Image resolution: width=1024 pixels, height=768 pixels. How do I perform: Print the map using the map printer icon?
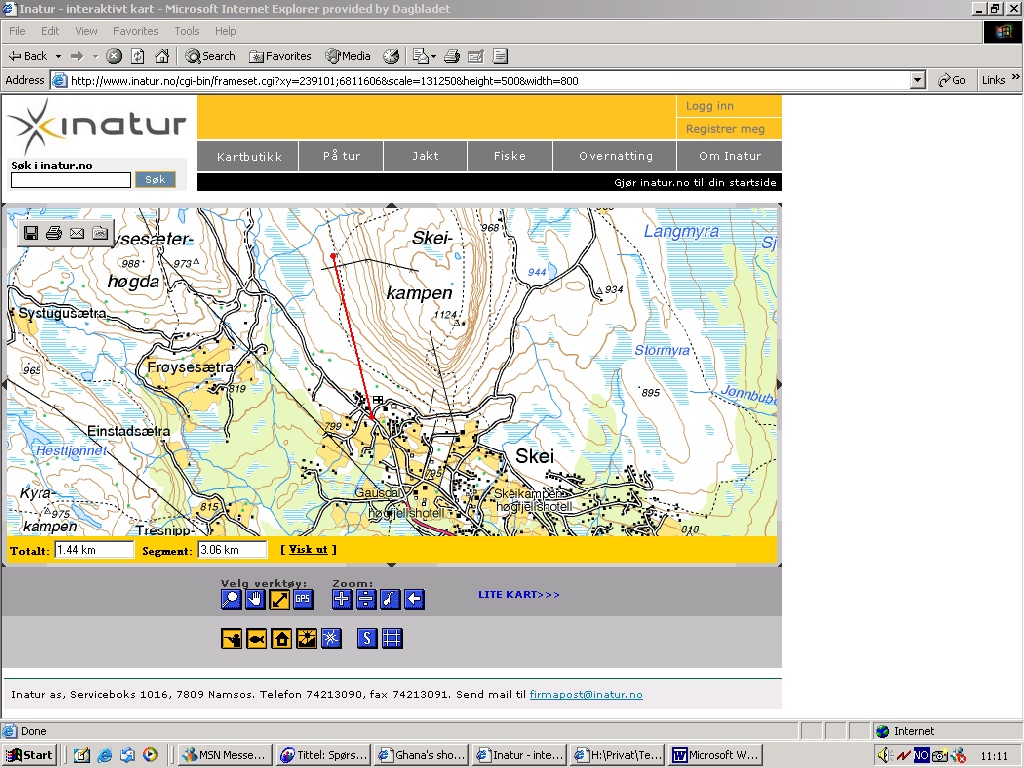pos(54,233)
